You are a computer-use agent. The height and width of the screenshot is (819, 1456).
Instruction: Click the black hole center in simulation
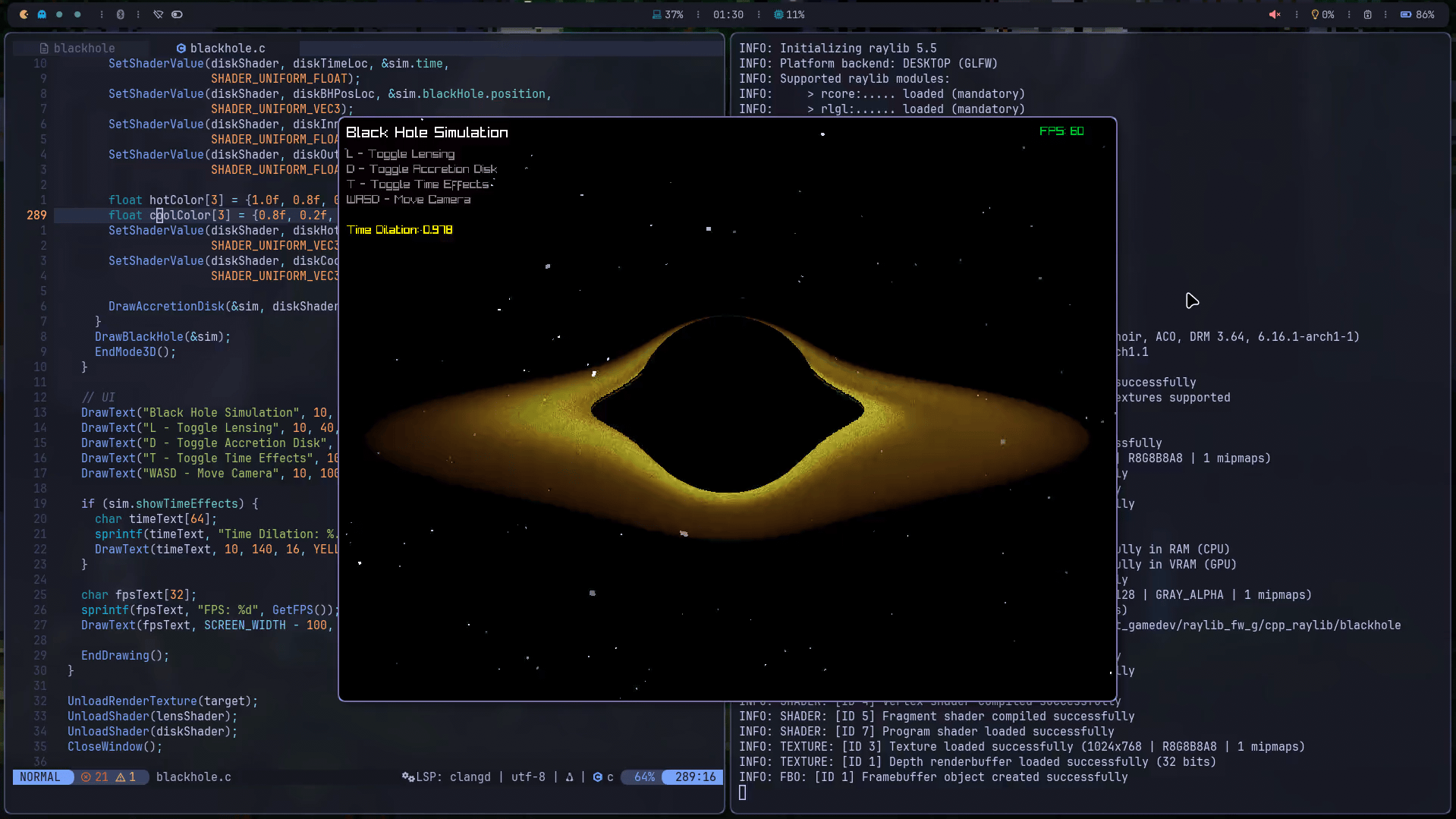(727, 406)
